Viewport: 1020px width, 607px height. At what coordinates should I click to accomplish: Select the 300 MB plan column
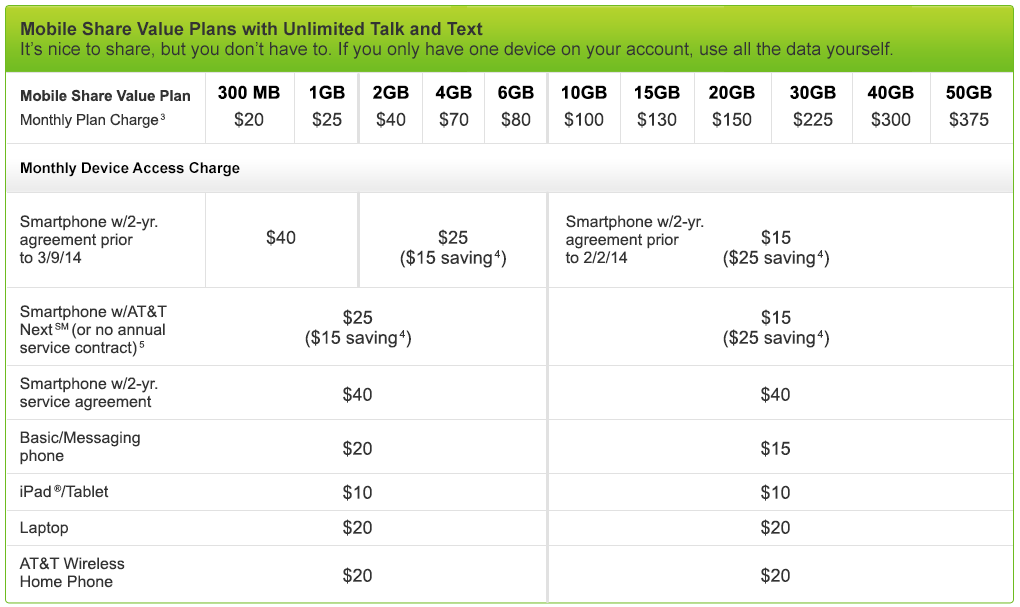pyautogui.click(x=249, y=93)
